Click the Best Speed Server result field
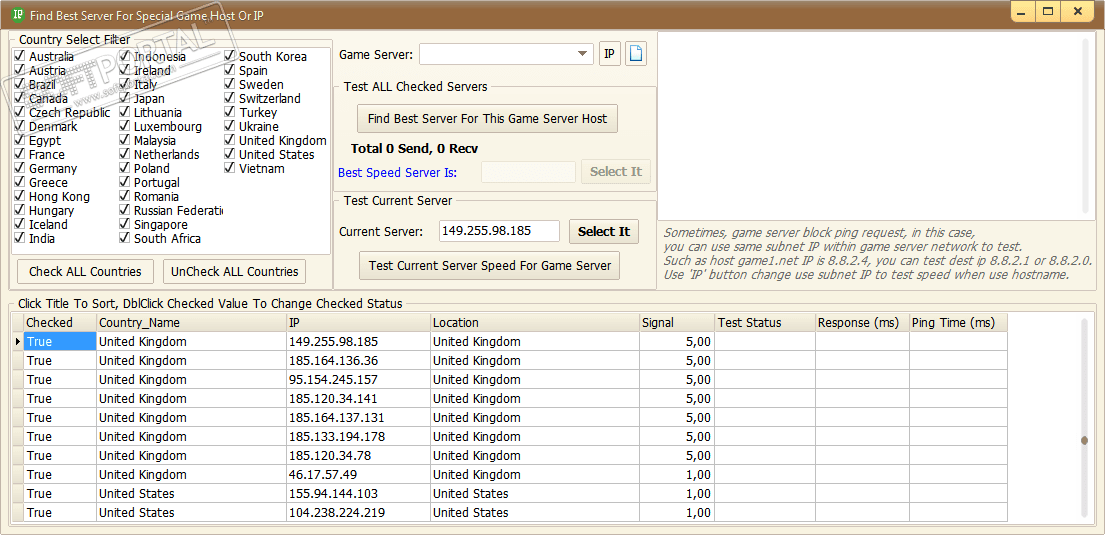 coord(529,172)
